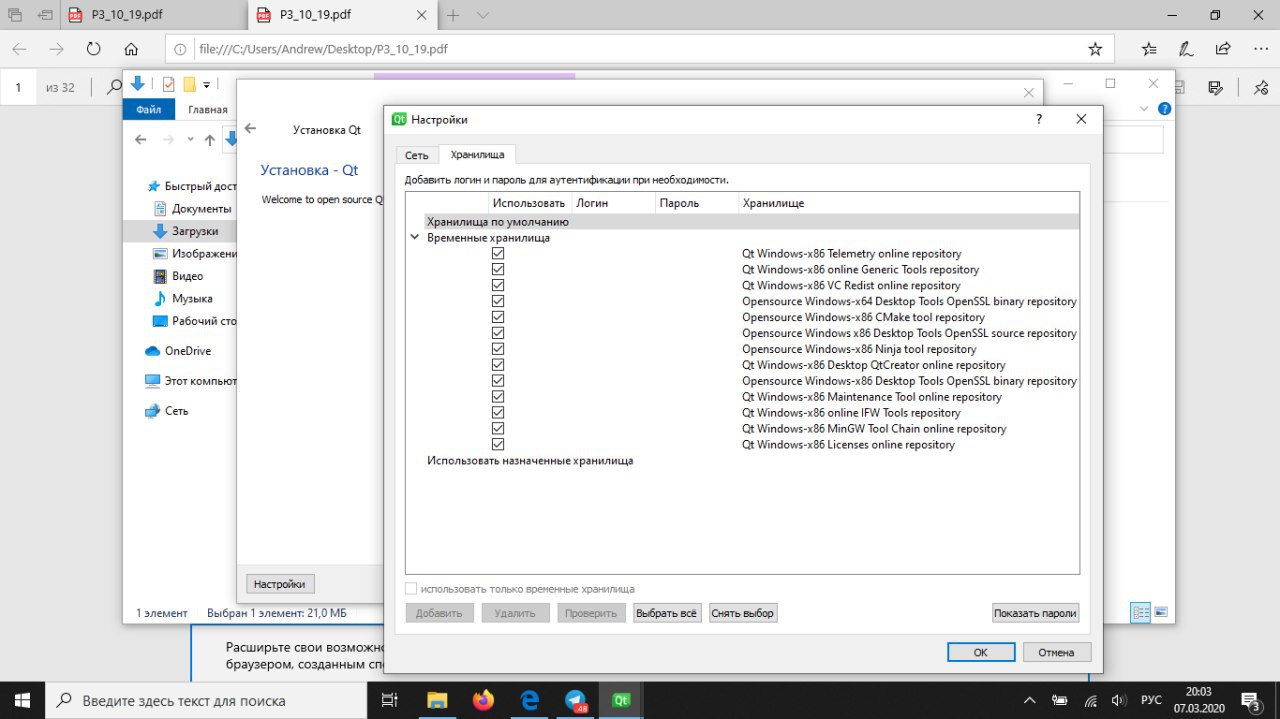This screenshot has width=1280, height=719.
Task: Click Настройки button in Qt installer
Action: pyautogui.click(x=280, y=584)
